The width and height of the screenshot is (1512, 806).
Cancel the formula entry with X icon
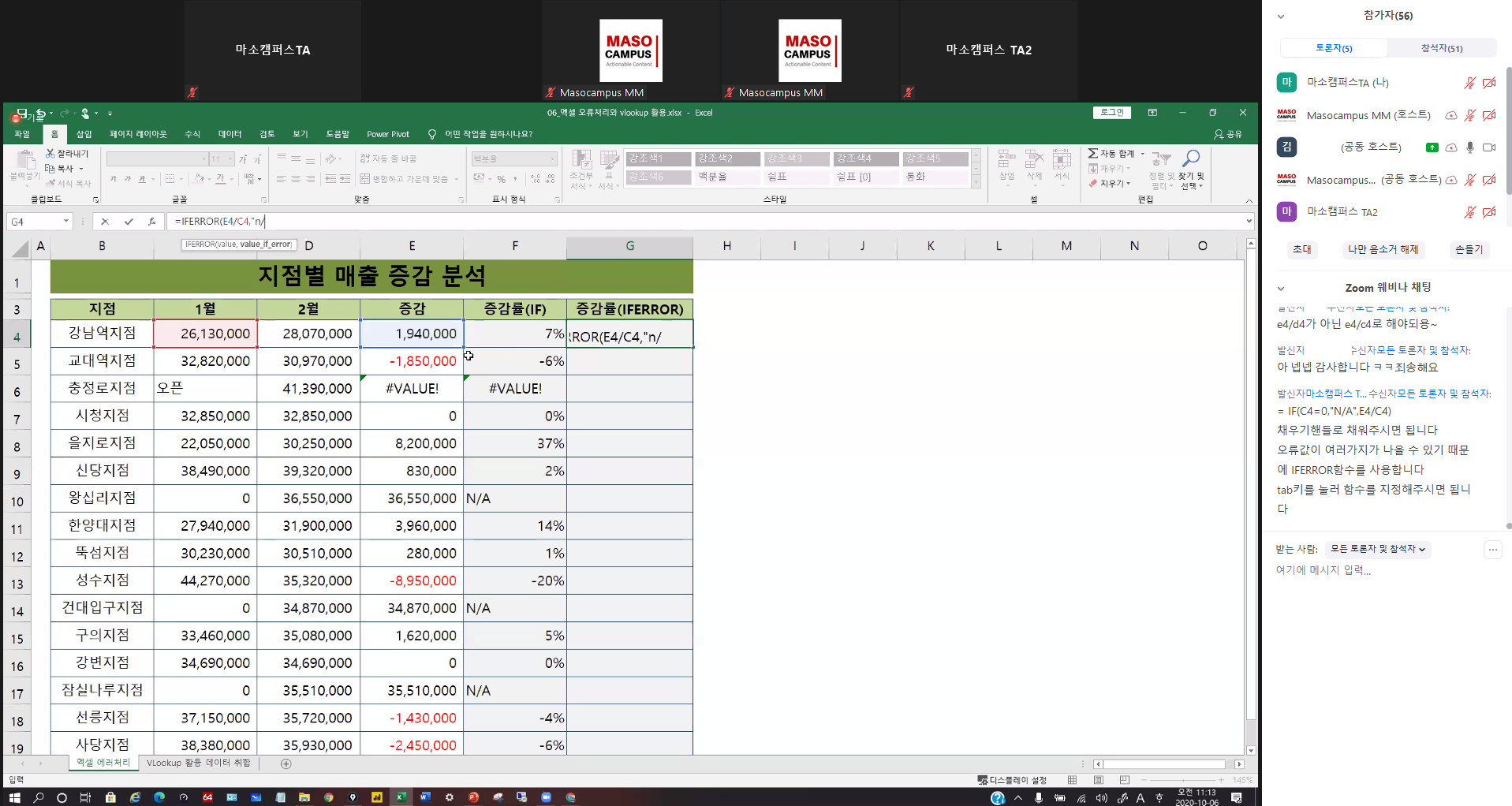click(x=105, y=222)
